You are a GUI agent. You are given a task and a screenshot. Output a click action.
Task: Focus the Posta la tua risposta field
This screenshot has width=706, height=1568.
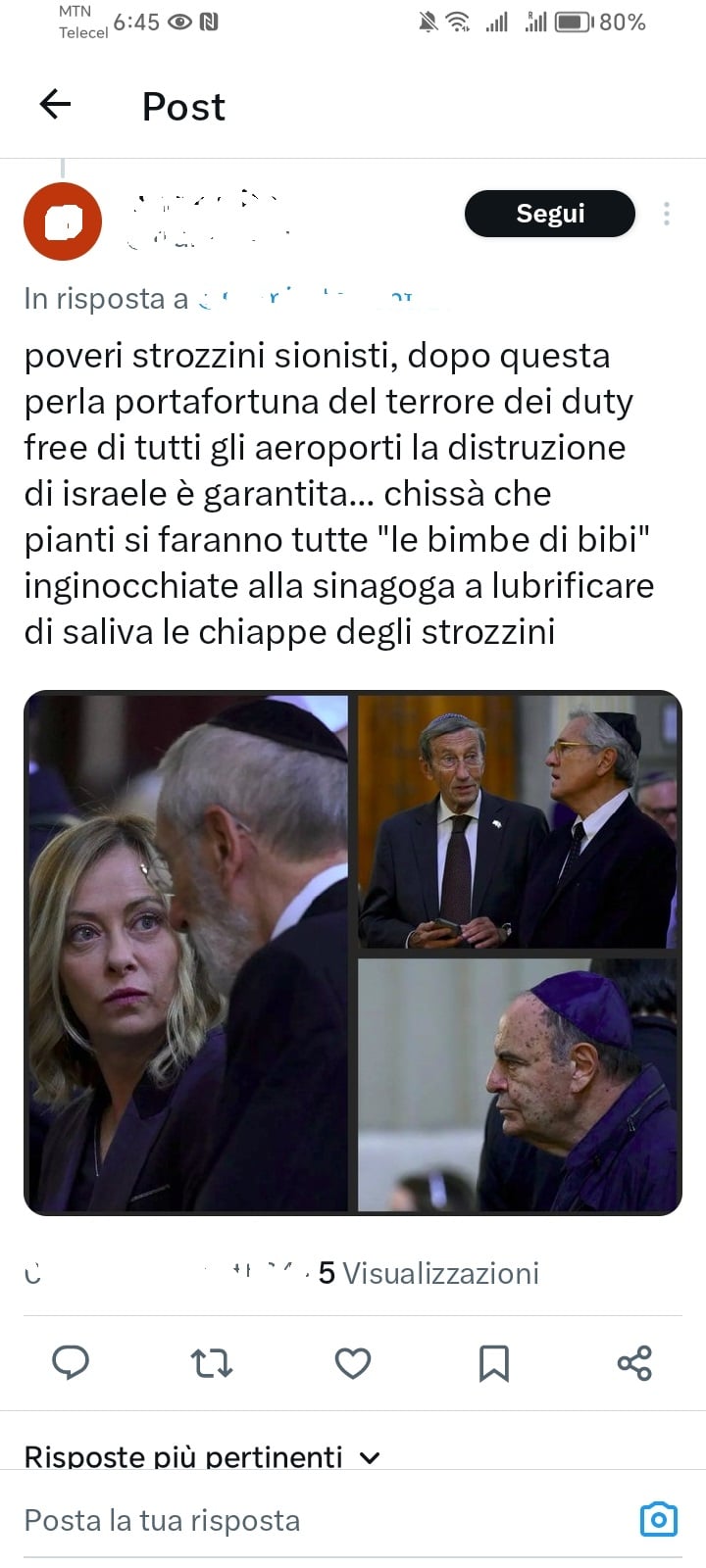click(x=324, y=1520)
